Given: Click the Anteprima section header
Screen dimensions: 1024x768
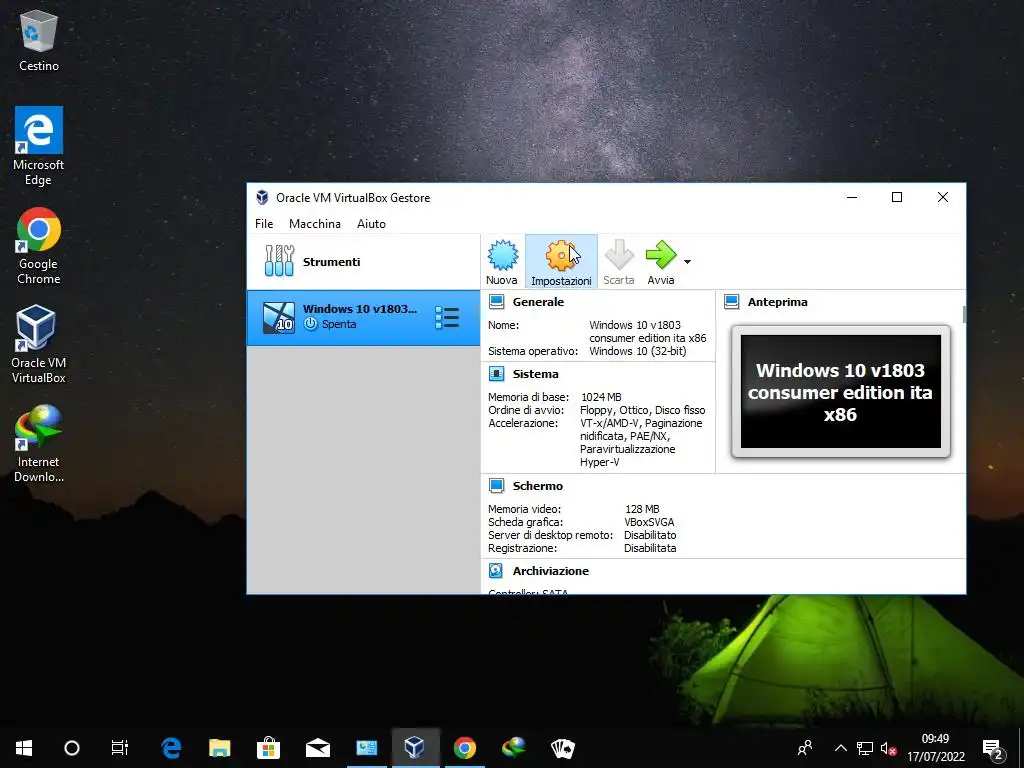Looking at the screenshot, I should [x=777, y=302].
